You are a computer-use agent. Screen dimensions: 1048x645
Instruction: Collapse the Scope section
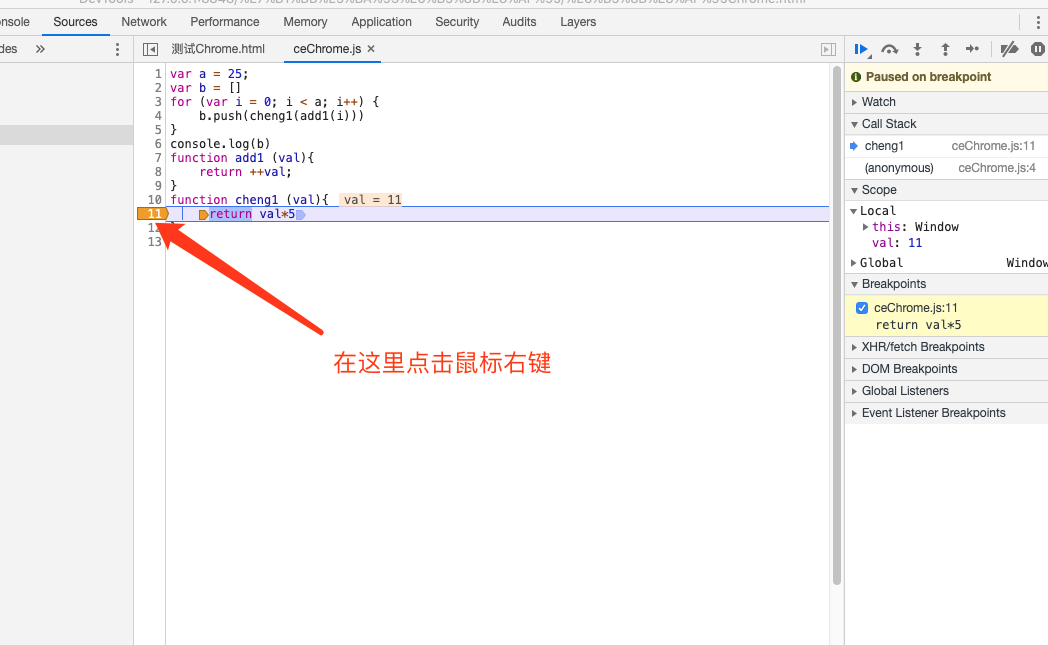tap(854, 190)
